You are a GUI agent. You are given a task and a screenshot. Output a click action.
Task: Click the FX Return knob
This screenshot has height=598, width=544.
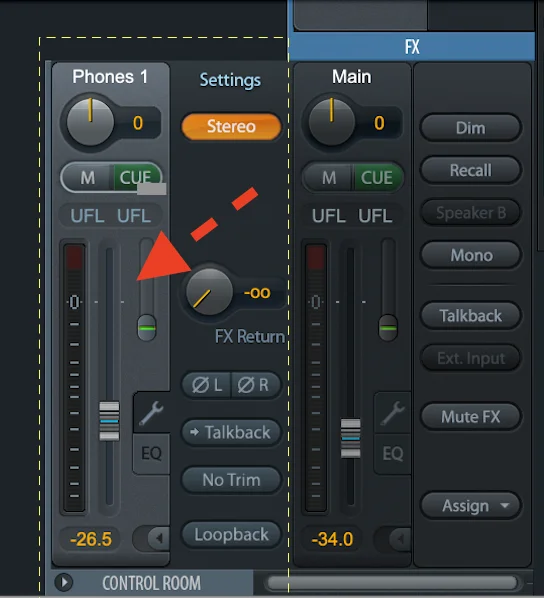pyautogui.click(x=209, y=292)
